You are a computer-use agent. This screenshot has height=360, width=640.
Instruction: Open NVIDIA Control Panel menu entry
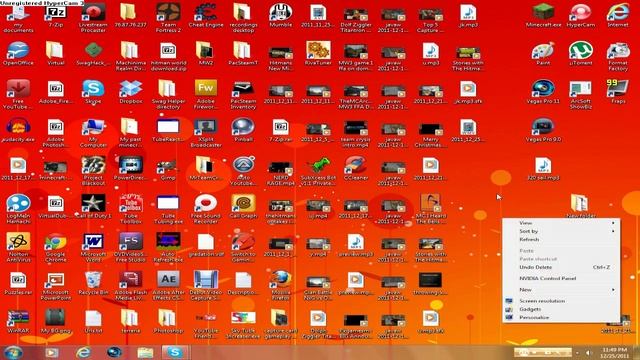[561, 278]
